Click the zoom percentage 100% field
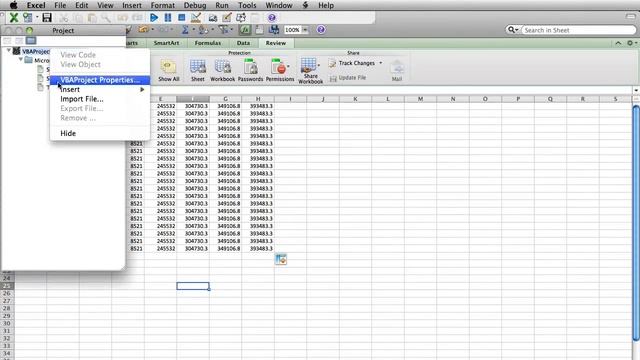The image size is (640, 360). (293, 30)
